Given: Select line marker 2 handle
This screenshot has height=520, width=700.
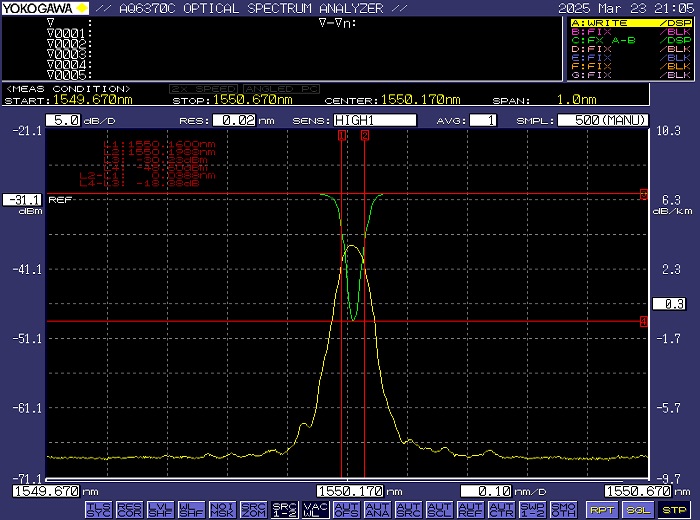Looking at the screenshot, I should pos(365,135).
